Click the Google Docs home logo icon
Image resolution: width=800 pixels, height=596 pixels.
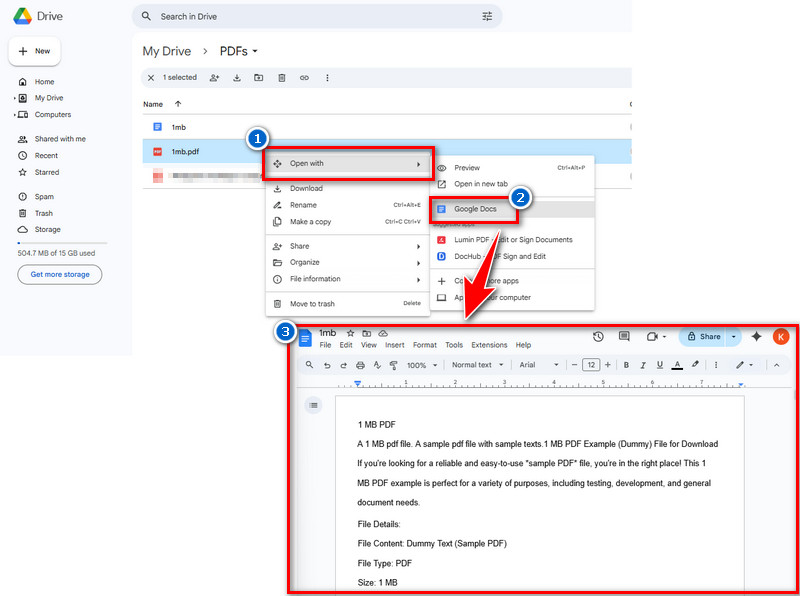305,338
